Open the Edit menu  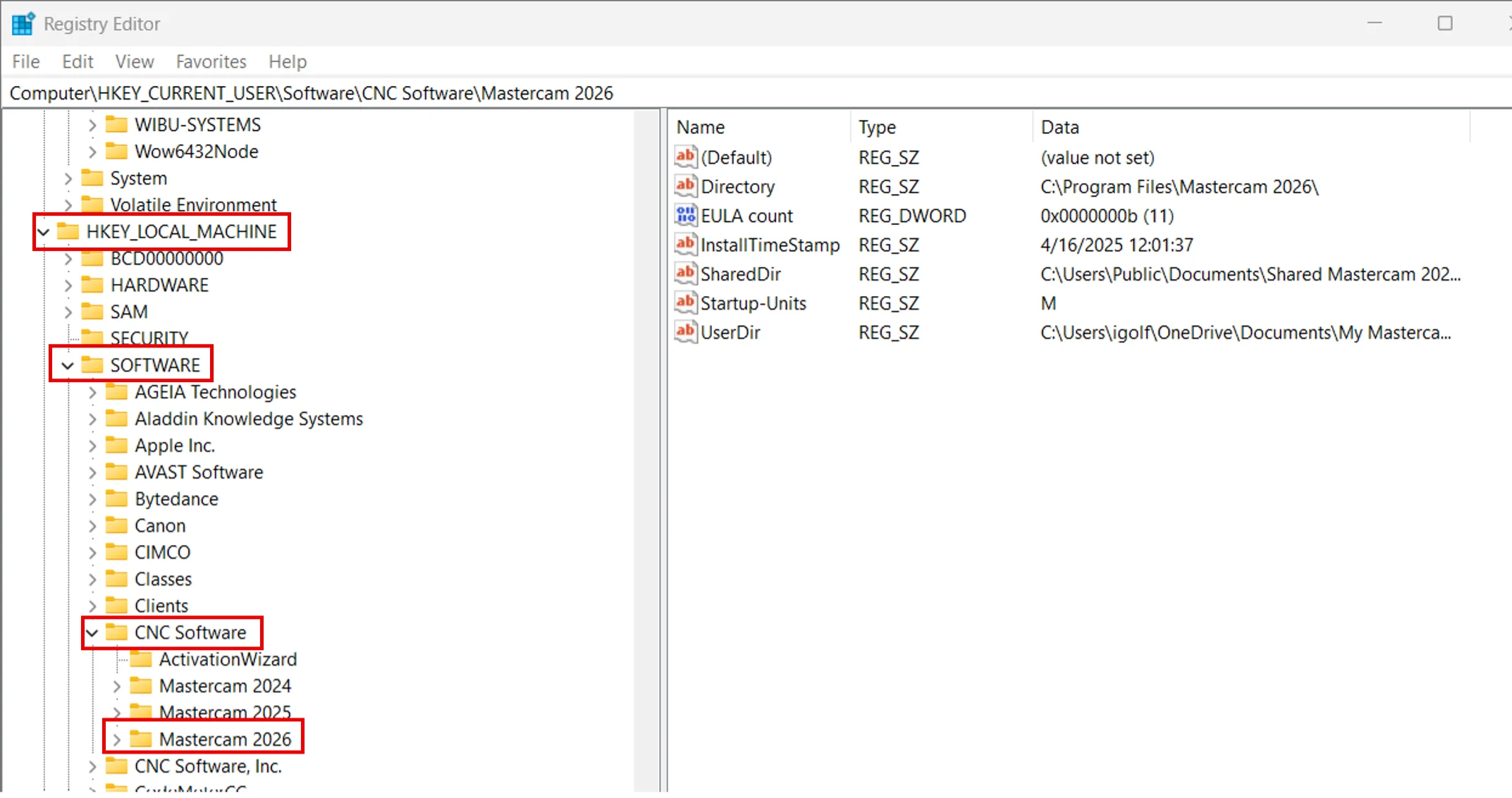(x=78, y=62)
